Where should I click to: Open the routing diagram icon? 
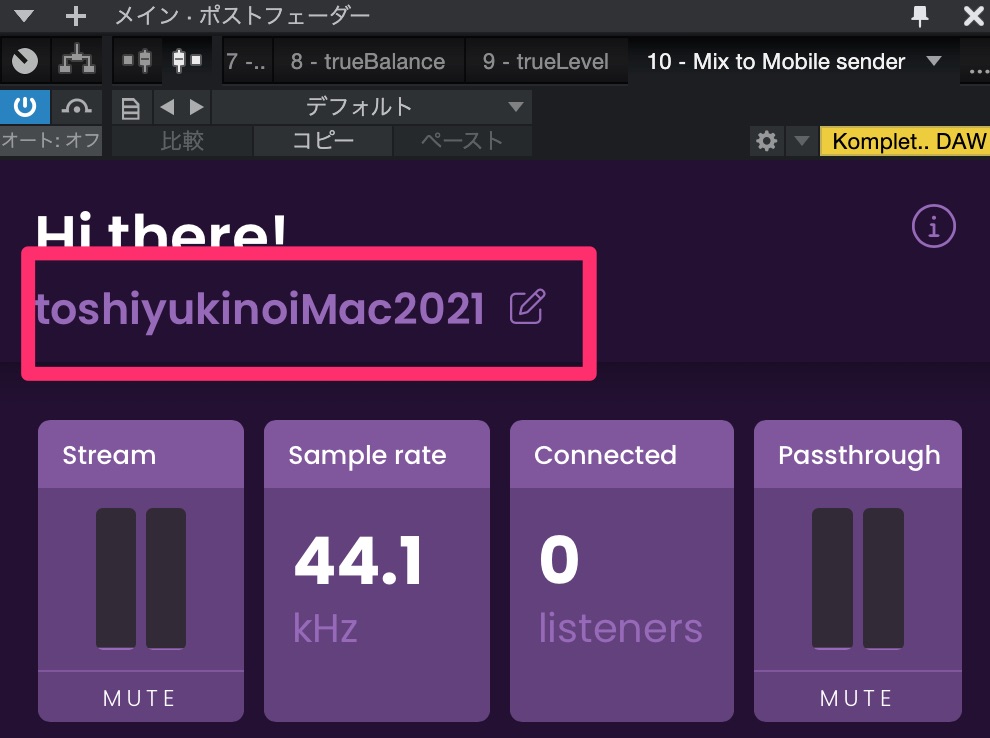click(x=76, y=61)
